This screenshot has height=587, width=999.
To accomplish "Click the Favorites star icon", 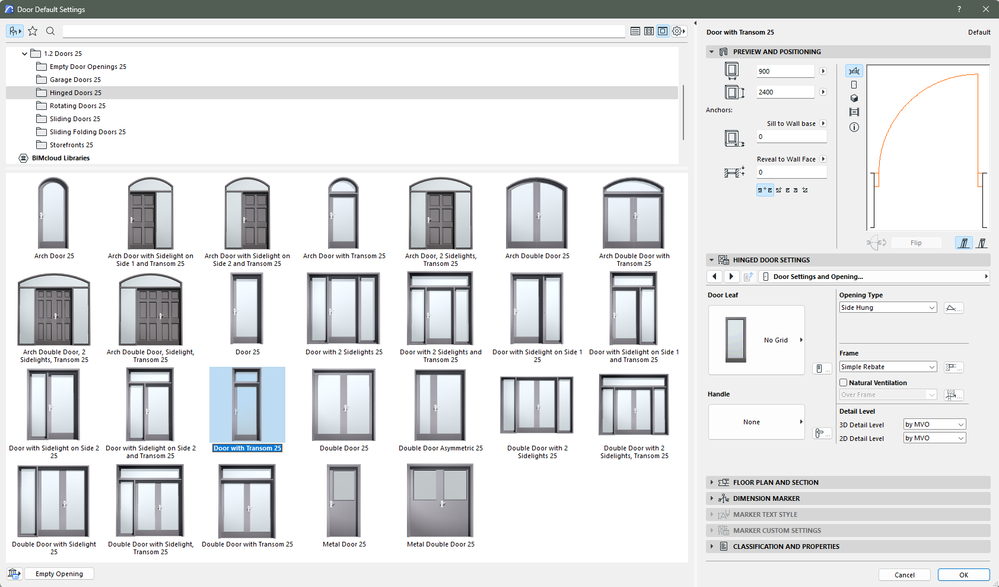I will pos(32,31).
